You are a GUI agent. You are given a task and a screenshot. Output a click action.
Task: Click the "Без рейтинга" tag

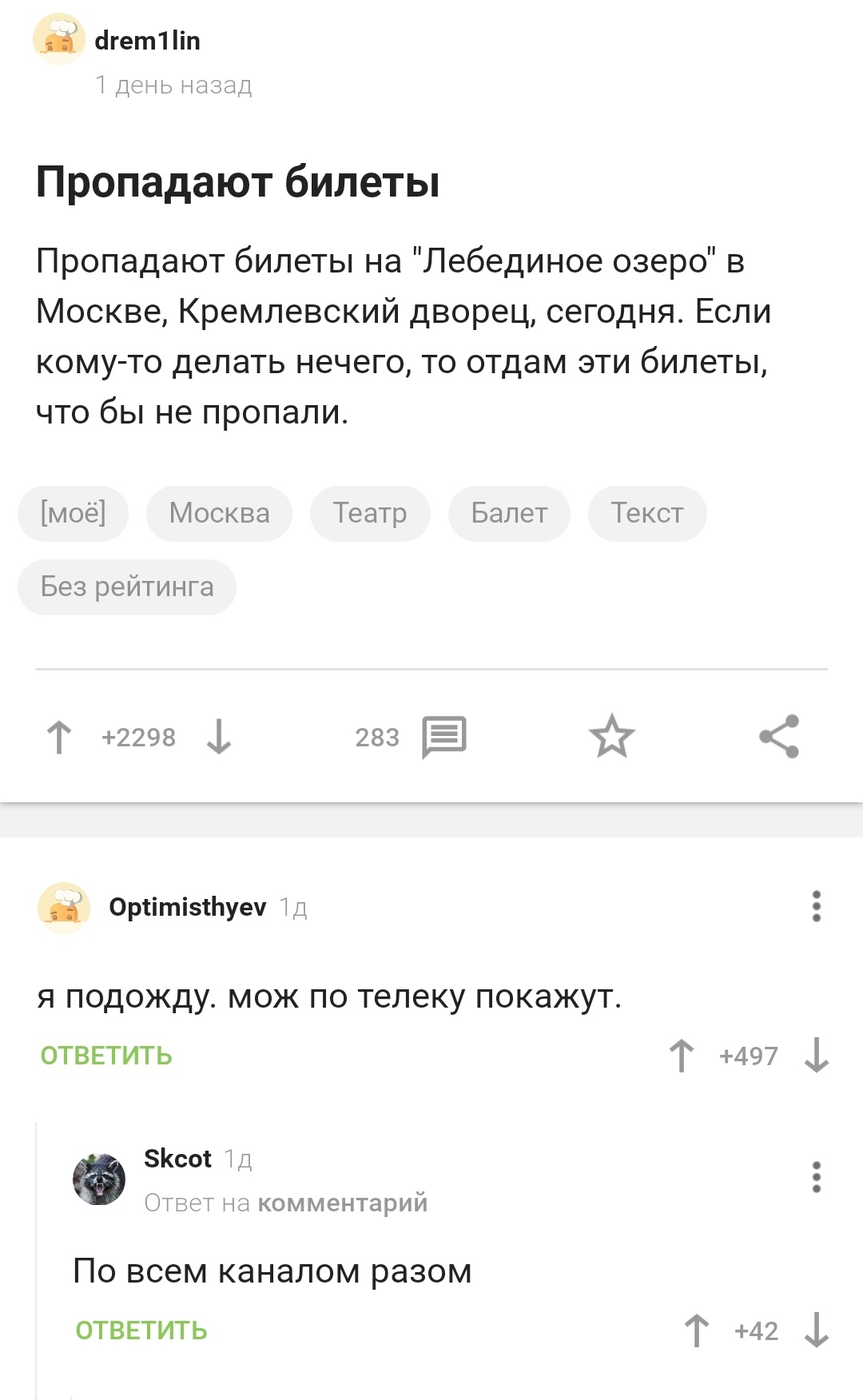pos(127,587)
